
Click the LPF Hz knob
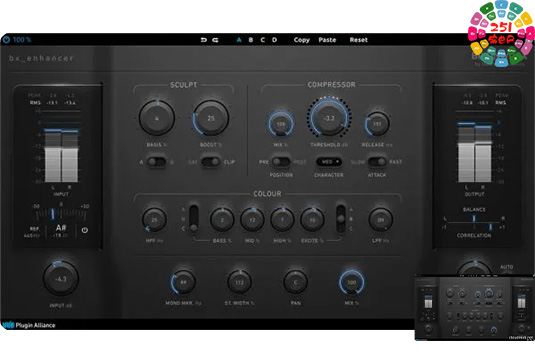pos(381,220)
